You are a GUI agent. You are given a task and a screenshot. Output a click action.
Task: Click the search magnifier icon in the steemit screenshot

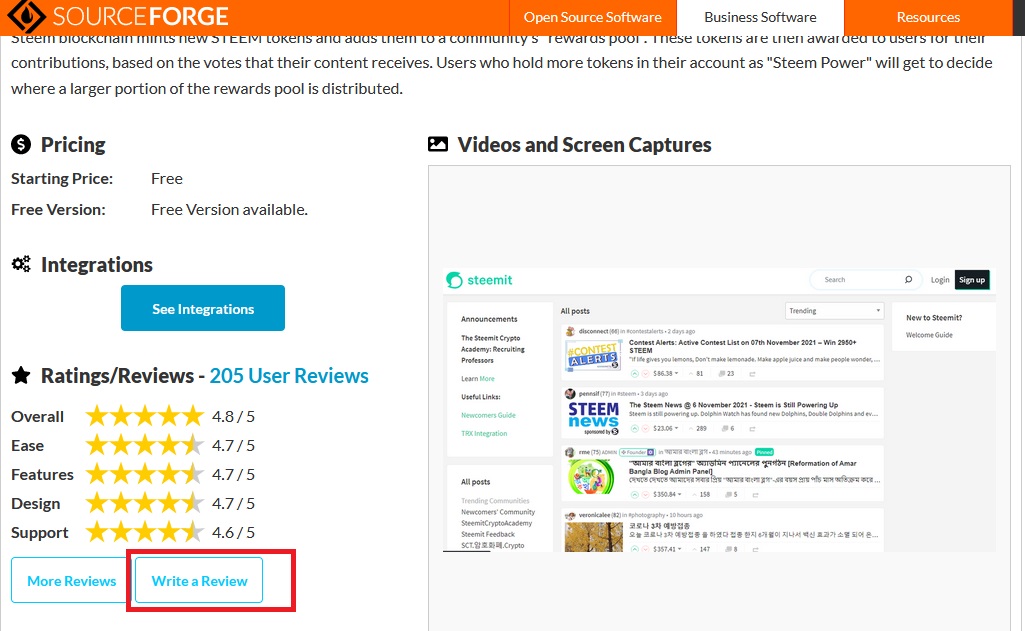tap(908, 280)
